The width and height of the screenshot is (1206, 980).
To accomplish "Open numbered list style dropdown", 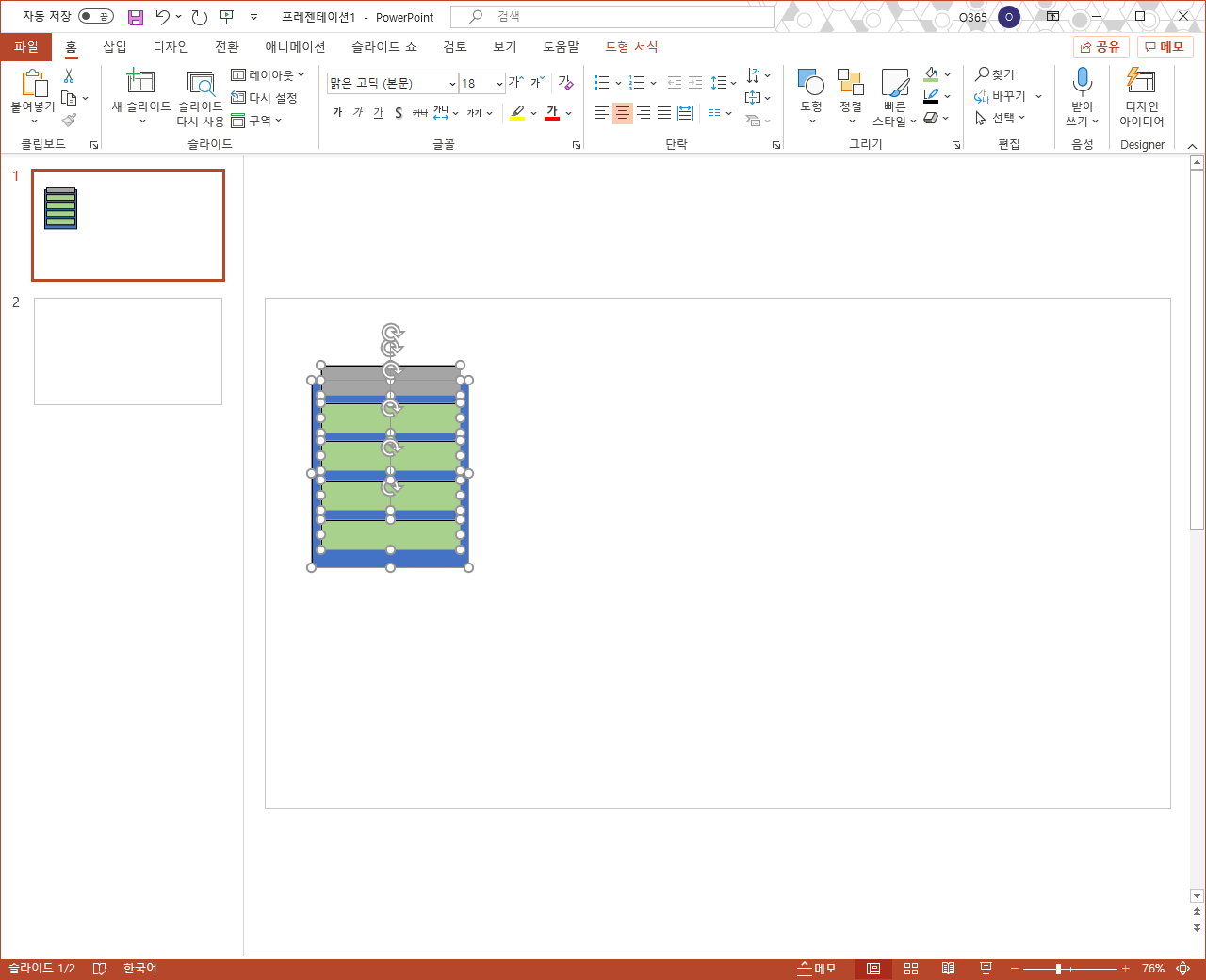I will pyautogui.click(x=653, y=83).
